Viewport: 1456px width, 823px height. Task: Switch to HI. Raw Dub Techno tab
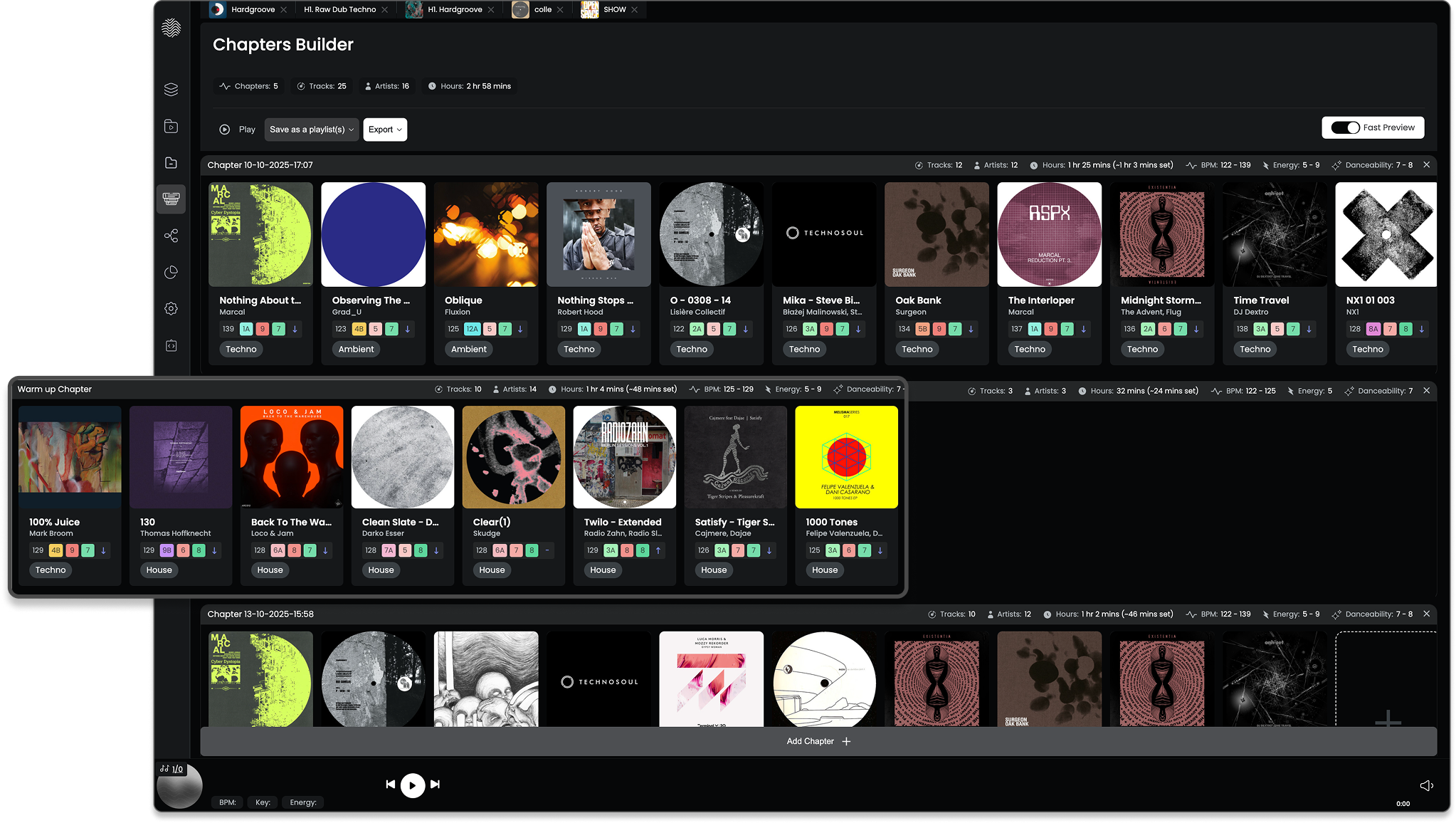click(x=339, y=9)
